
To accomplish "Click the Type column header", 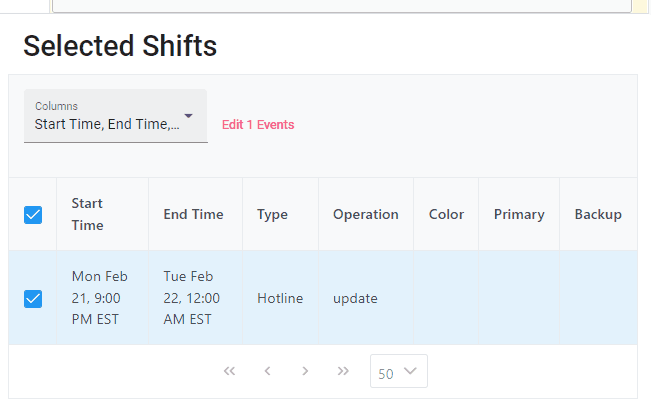I will point(272,214).
